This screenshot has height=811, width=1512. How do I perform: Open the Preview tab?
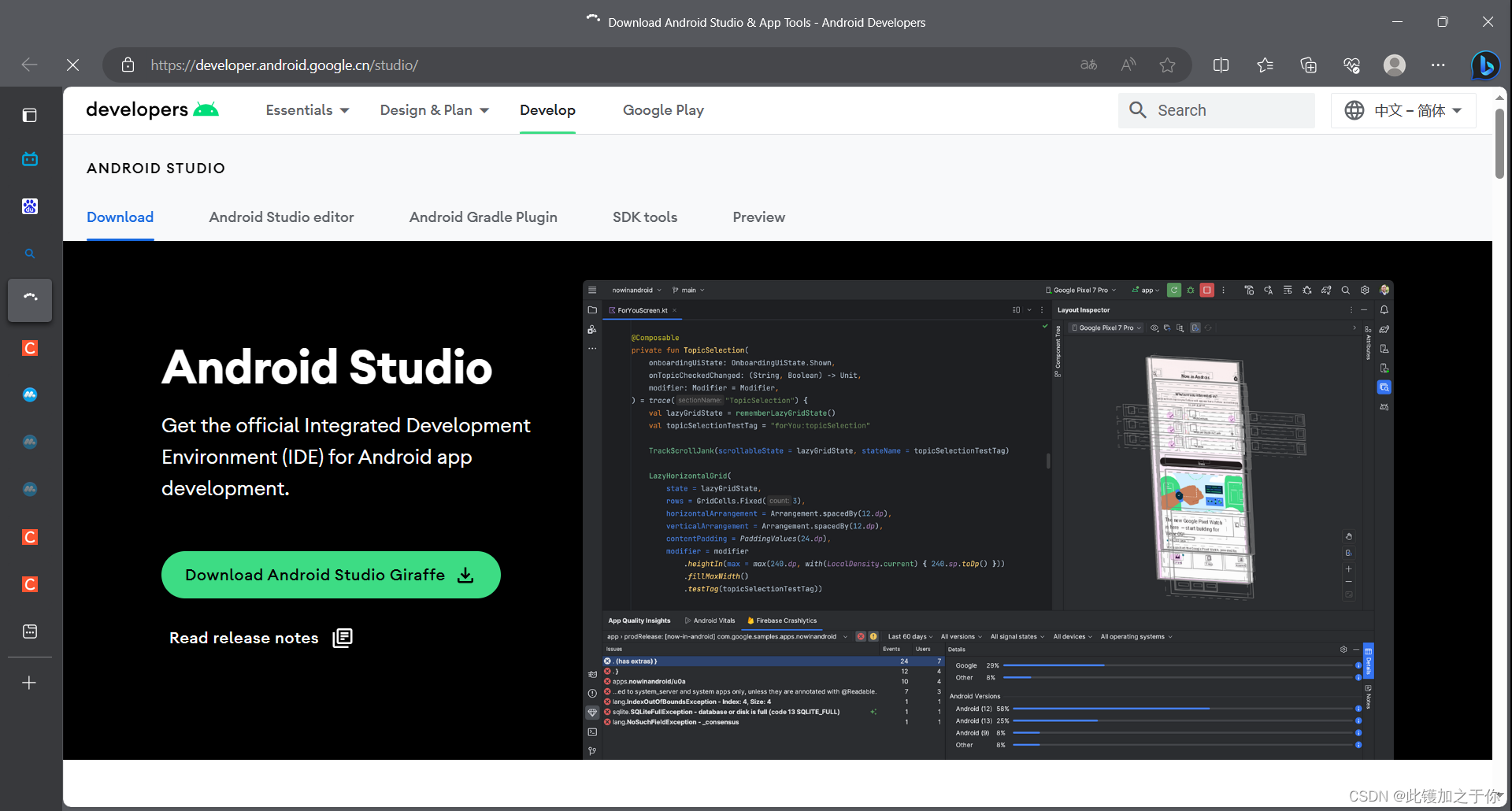point(758,217)
